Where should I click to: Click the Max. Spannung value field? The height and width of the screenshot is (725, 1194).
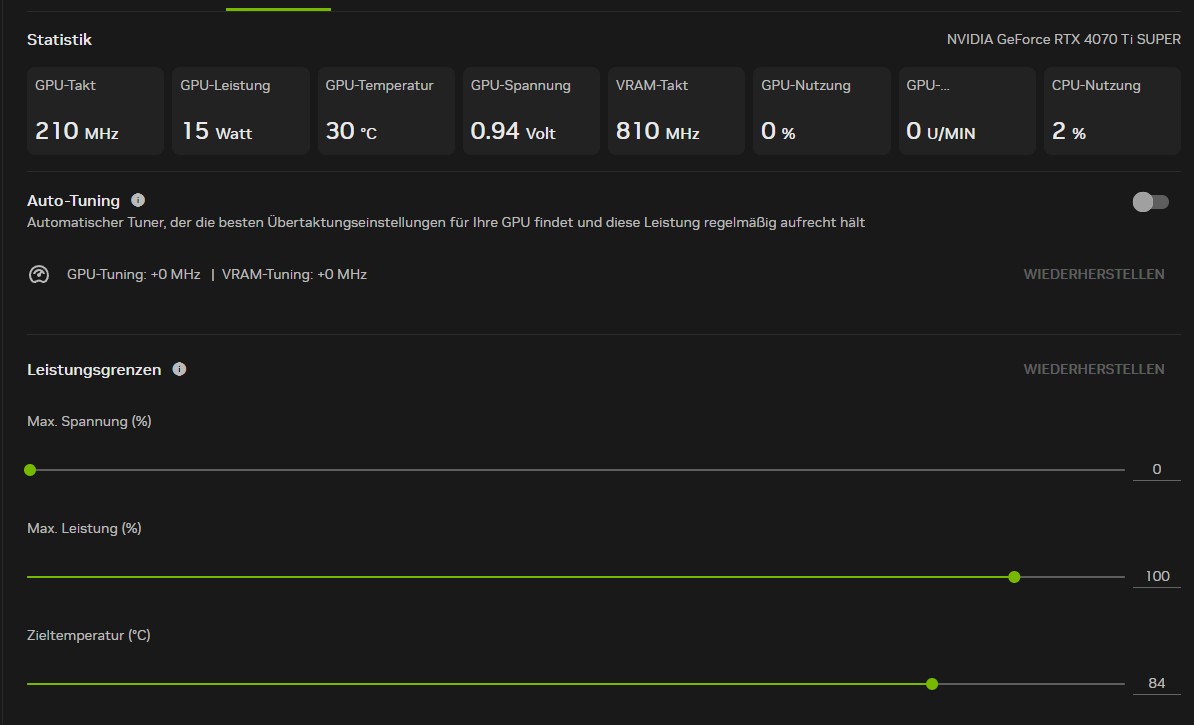1157,470
